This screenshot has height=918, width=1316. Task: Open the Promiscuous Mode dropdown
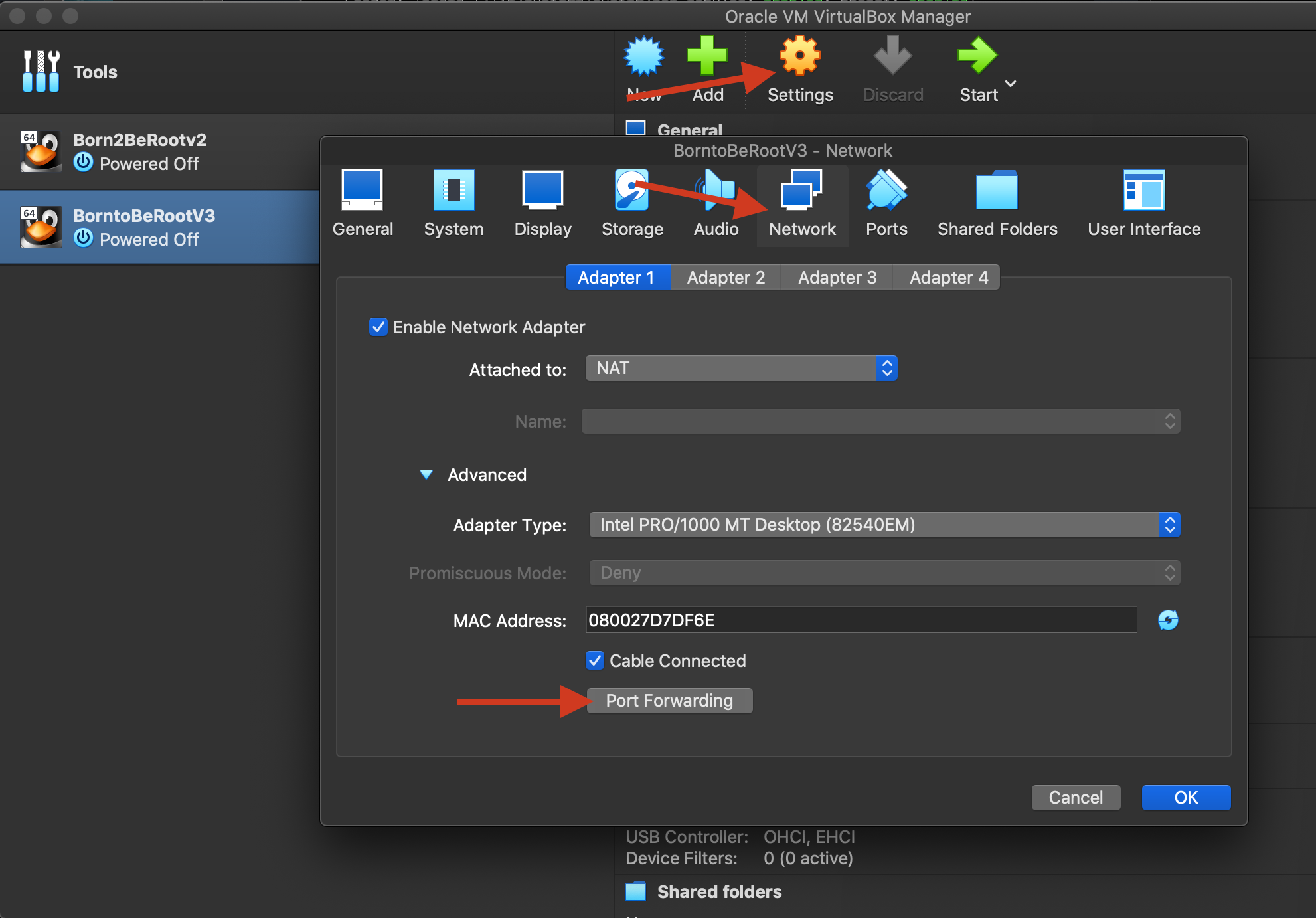tap(884, 573)
